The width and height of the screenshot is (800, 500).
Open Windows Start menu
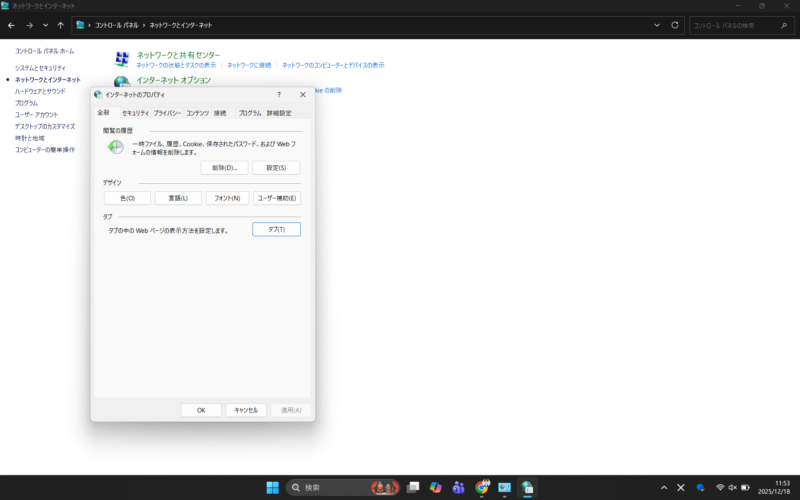[272, 487]
